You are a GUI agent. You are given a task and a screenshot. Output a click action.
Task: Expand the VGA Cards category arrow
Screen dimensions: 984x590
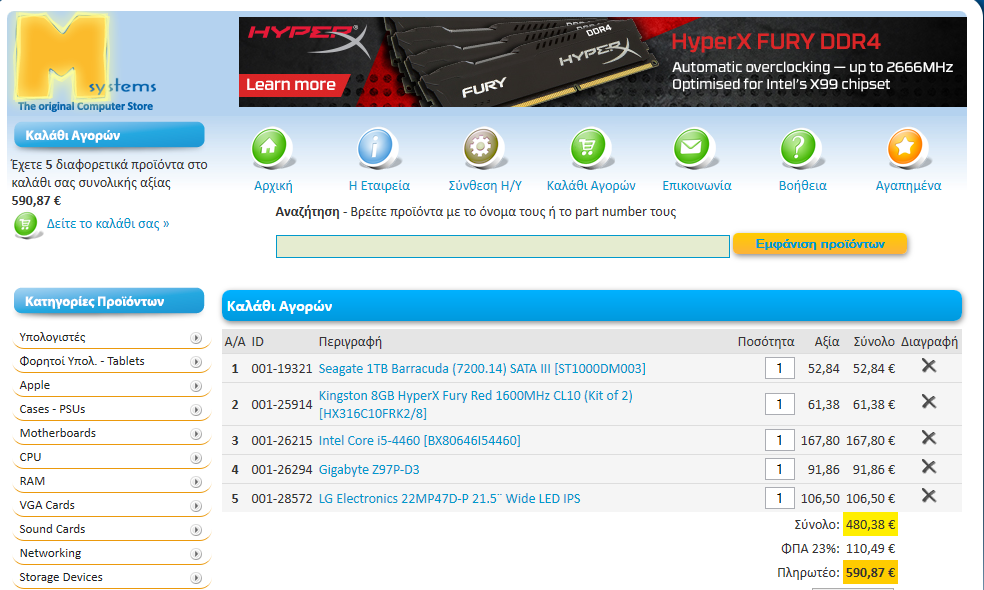point(196,506)
